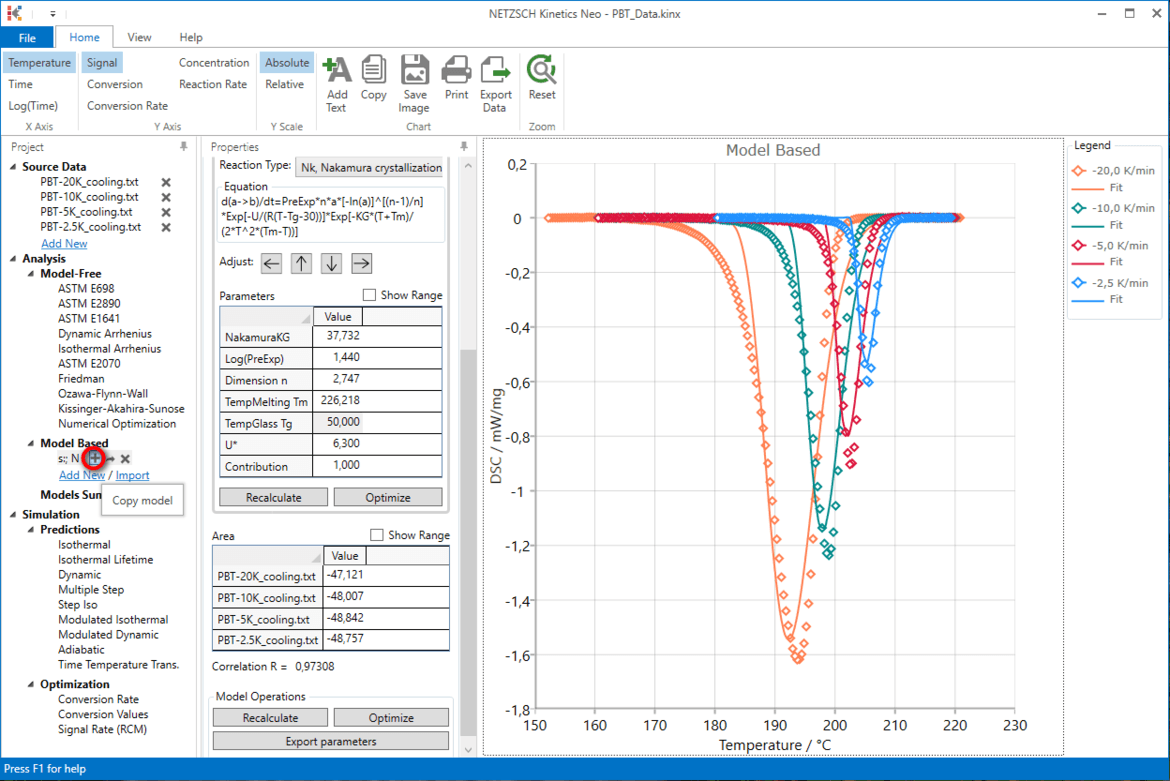Click the NakamuraKG value cell
This screenshot has width=1170, height=781.
click(378, 336)
